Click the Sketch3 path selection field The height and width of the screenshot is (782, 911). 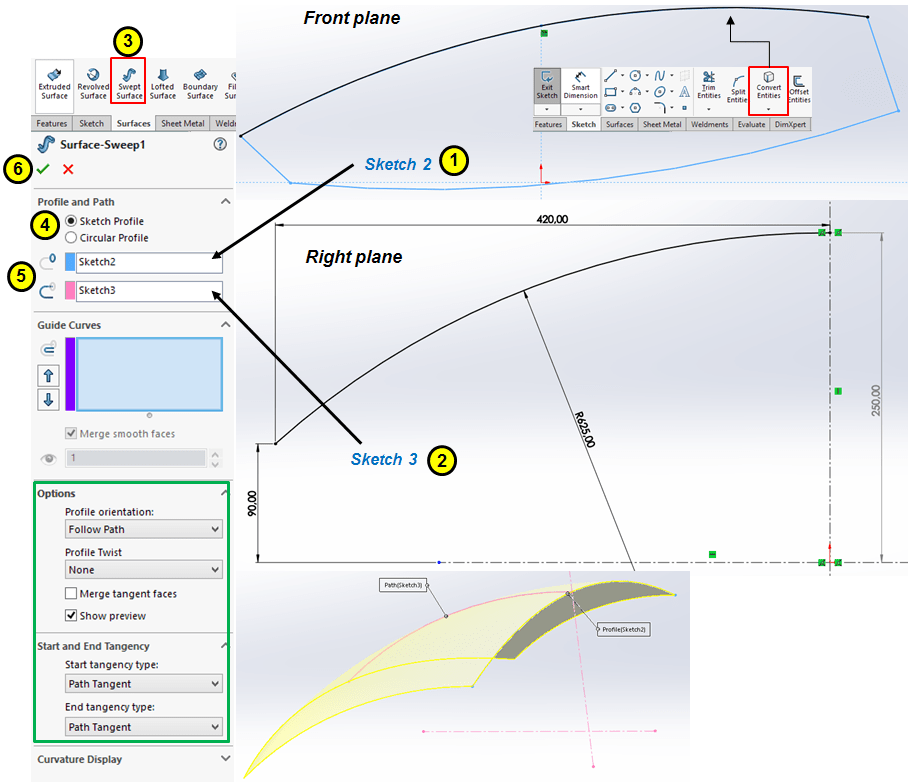(x=148, y=291)
